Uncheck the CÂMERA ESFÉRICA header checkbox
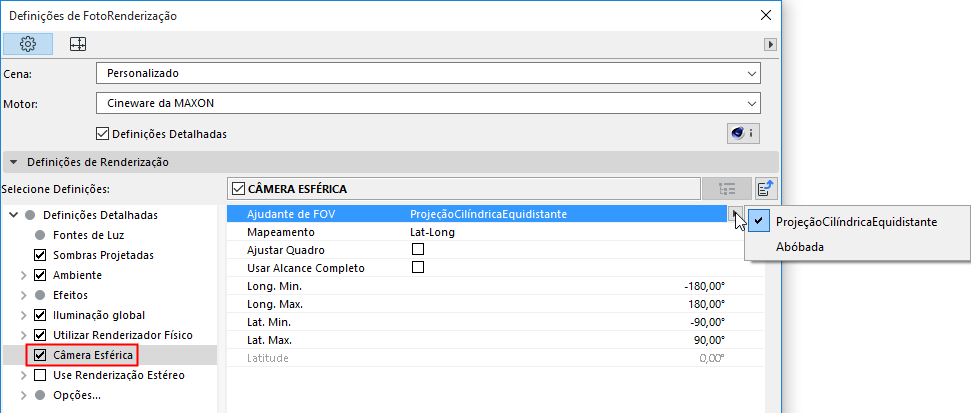Image resolution: width=971 pixels, height=413 pixels. 237,188
